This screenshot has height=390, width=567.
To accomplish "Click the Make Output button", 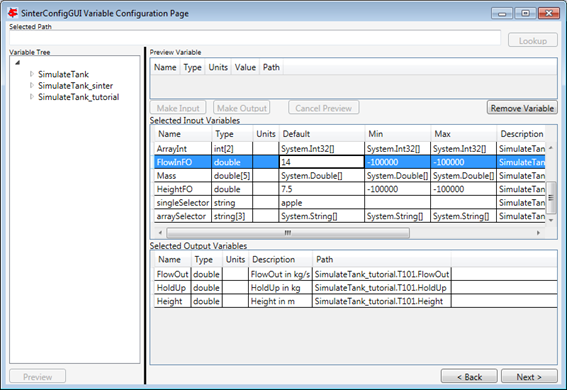I will 242,108.
